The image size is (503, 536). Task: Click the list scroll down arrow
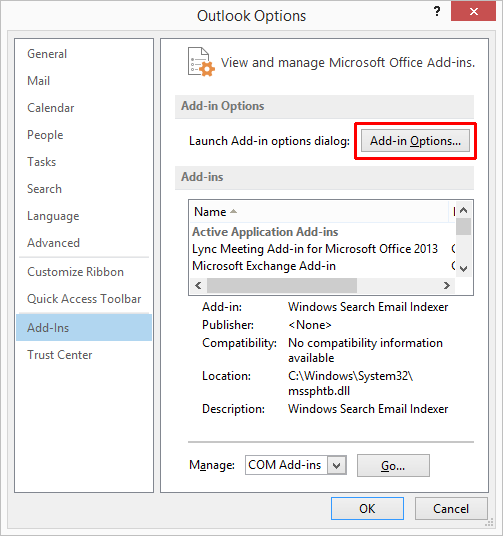(463, 269)
